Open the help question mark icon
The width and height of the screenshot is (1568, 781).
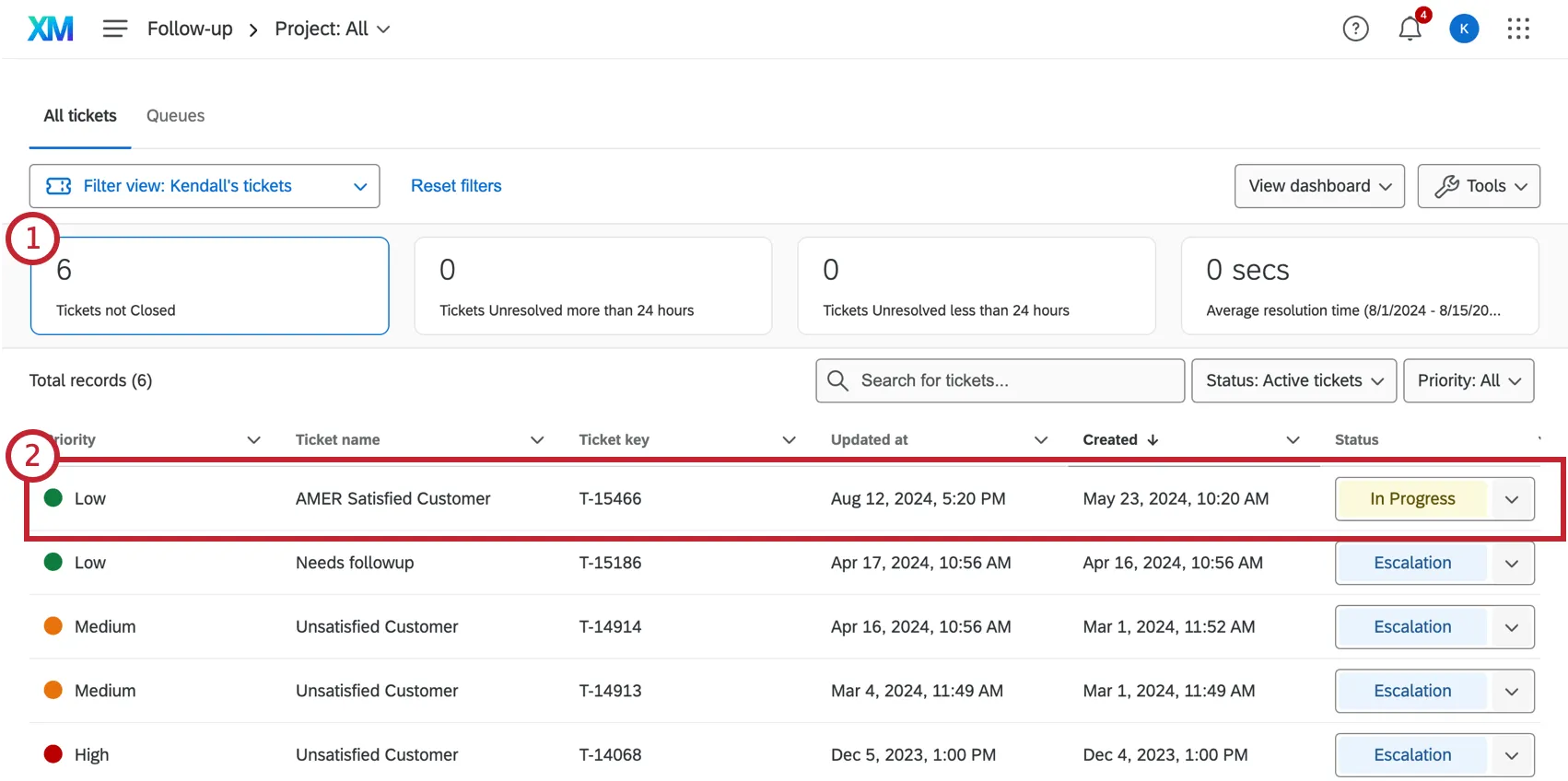pos(1355,29)
